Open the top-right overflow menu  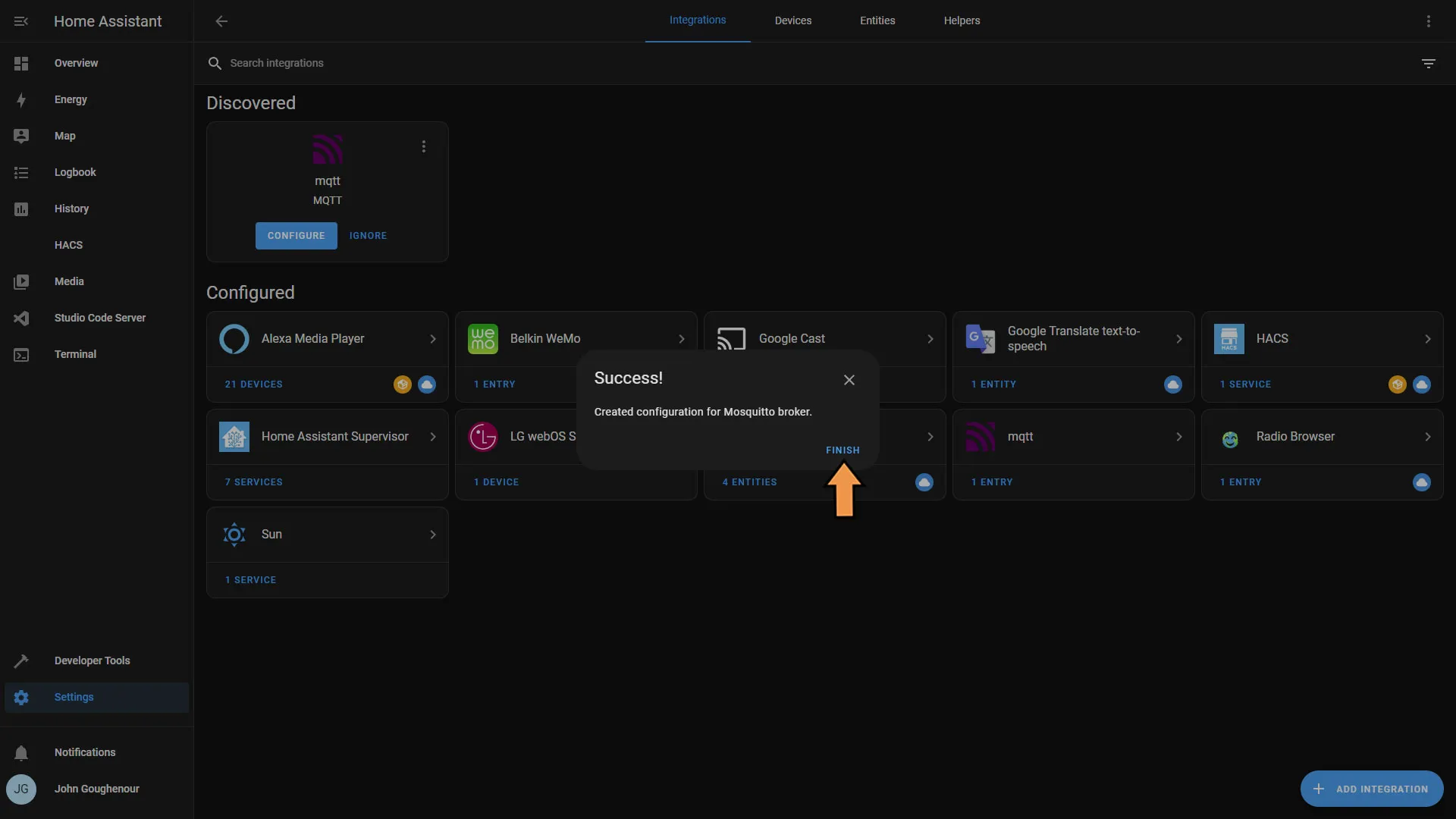click(1429, 21)
